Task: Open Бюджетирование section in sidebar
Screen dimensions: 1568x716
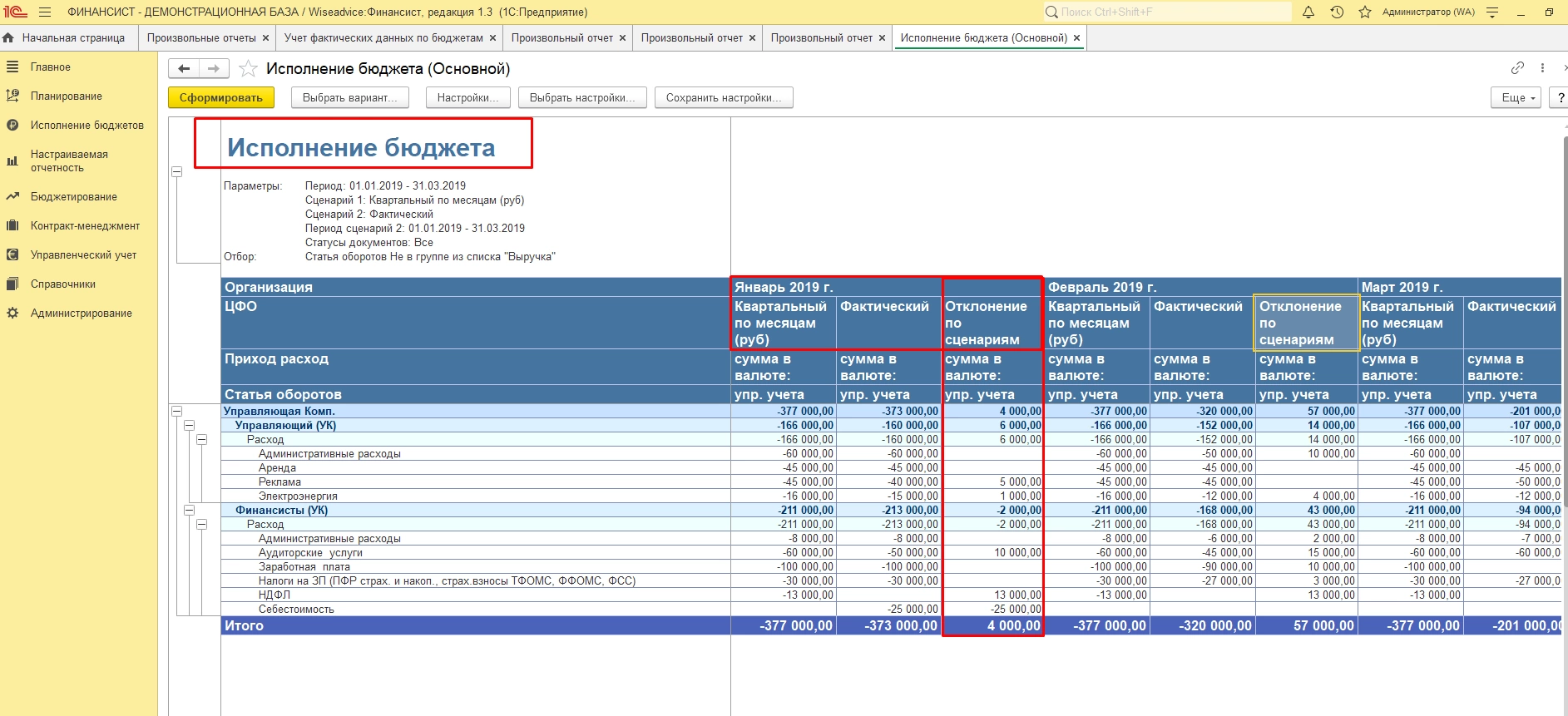Action: pos(73,197)
